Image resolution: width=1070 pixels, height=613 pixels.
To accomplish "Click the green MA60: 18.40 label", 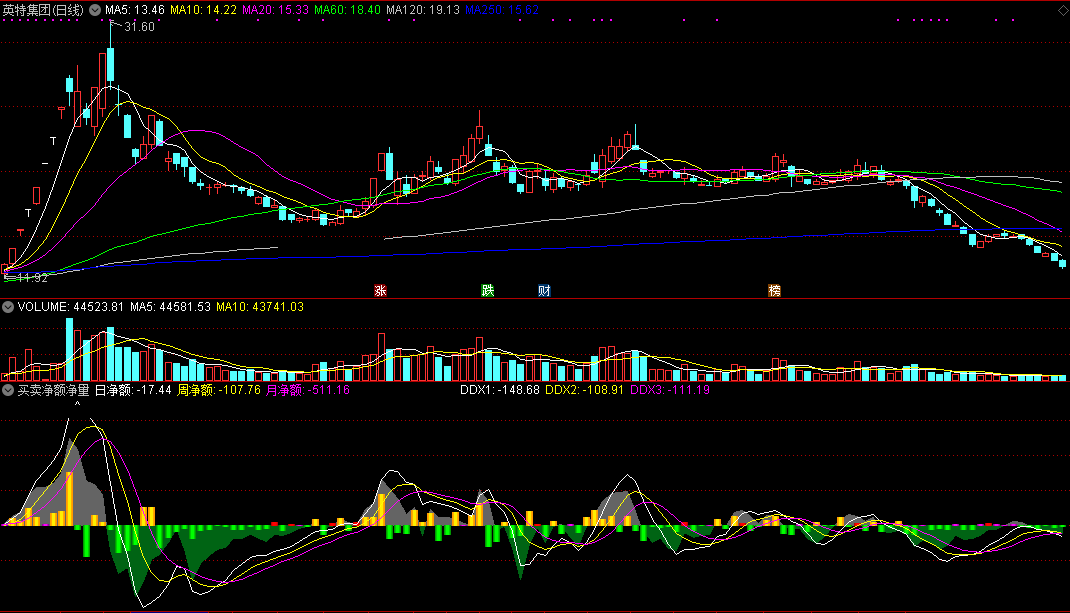I will click(x=347, y=10).
